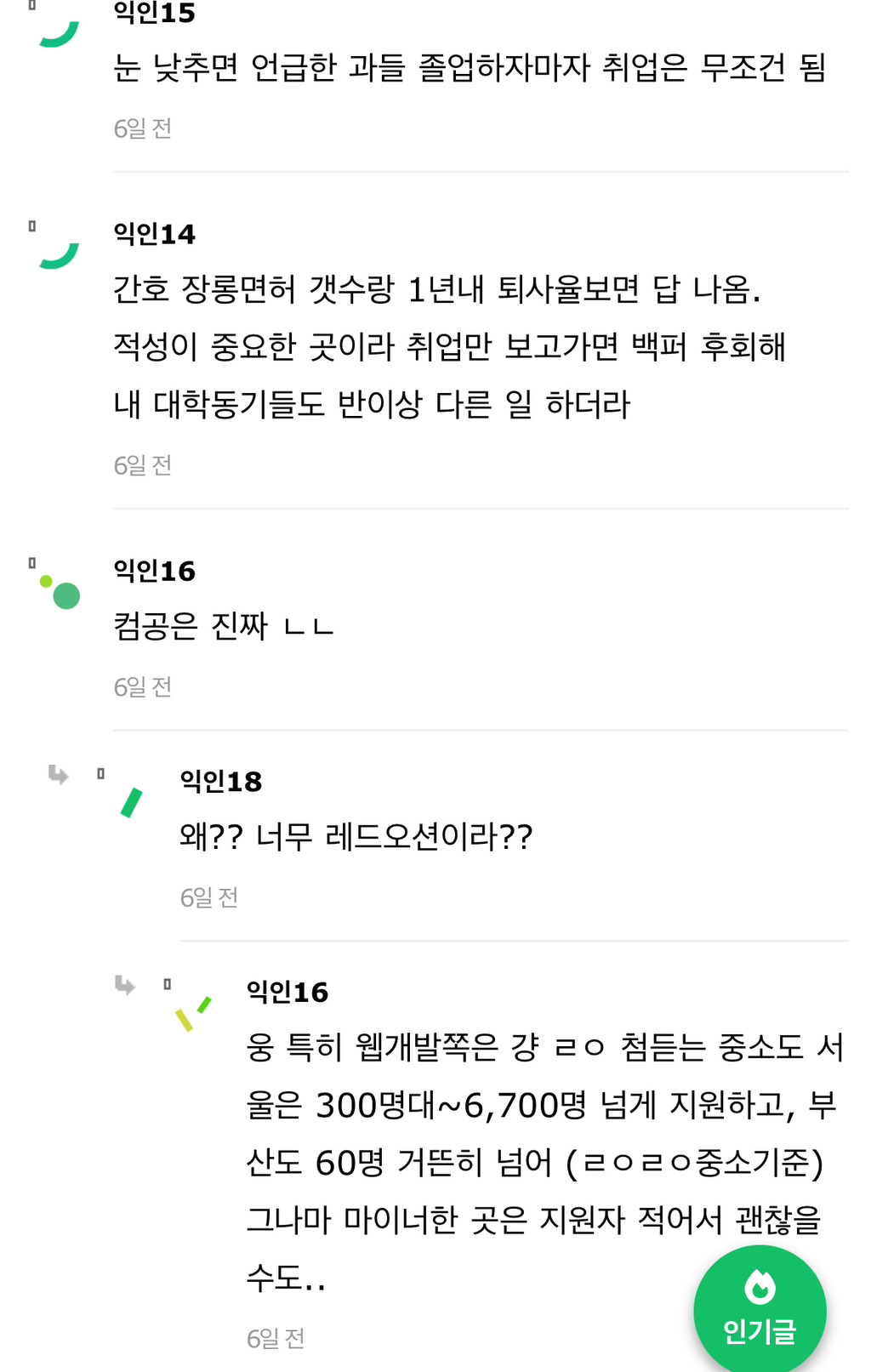
Task: Click 익인15's green arc profile avatar
Action: 60,34
